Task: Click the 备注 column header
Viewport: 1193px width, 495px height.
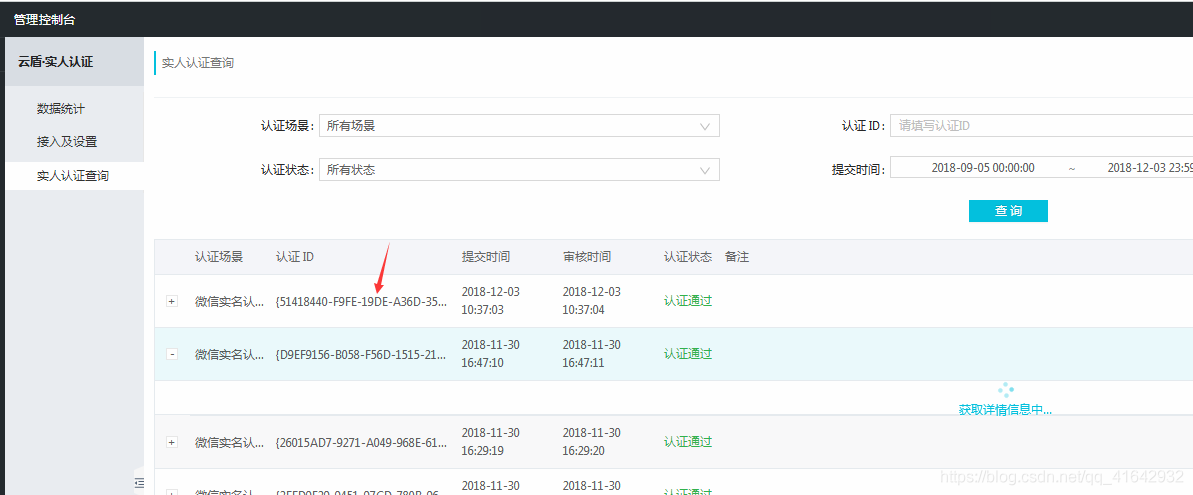Action: 737,257
